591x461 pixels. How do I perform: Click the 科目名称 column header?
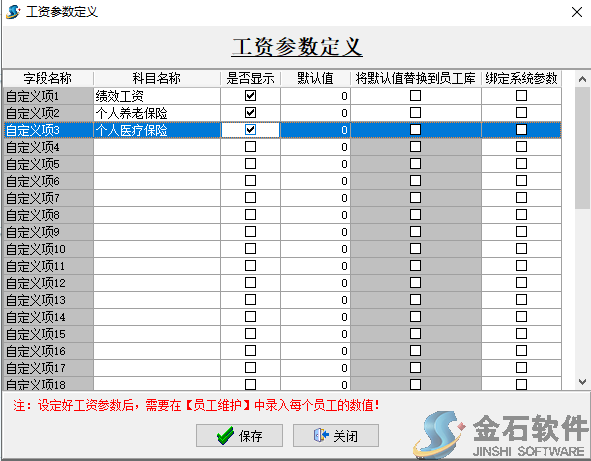157,78
